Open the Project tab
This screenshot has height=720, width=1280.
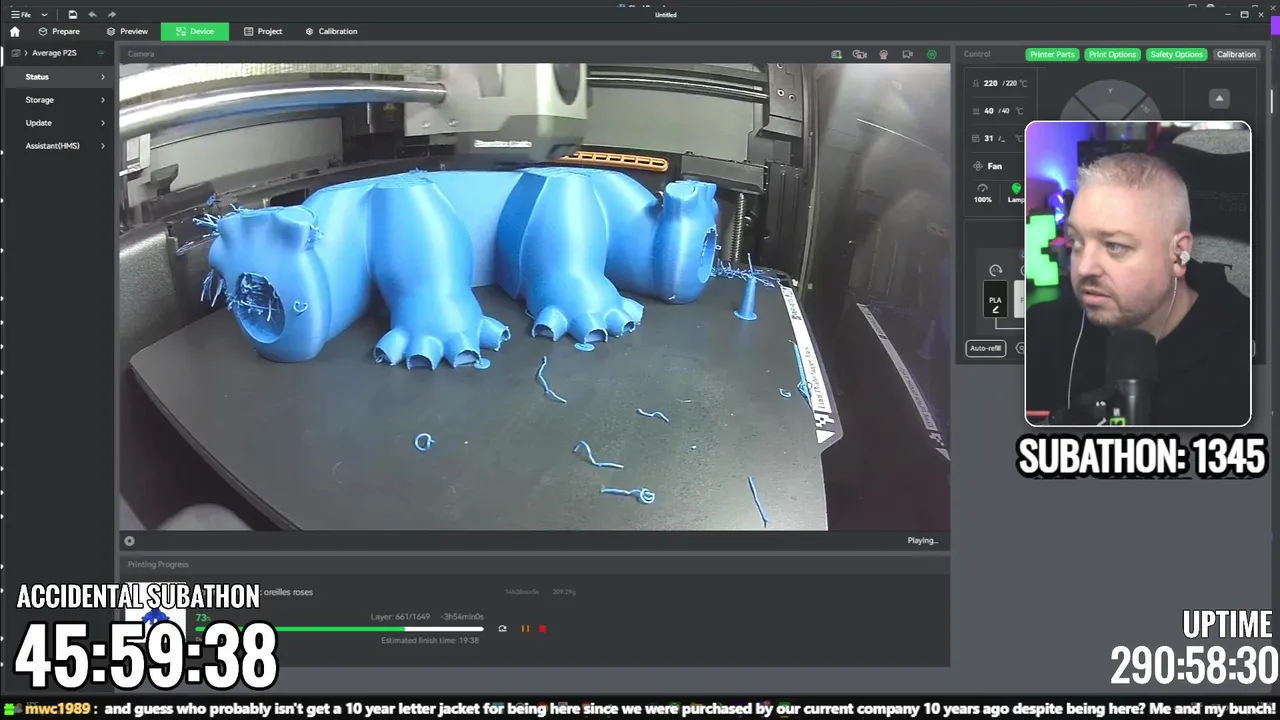[x=263, y=31]
